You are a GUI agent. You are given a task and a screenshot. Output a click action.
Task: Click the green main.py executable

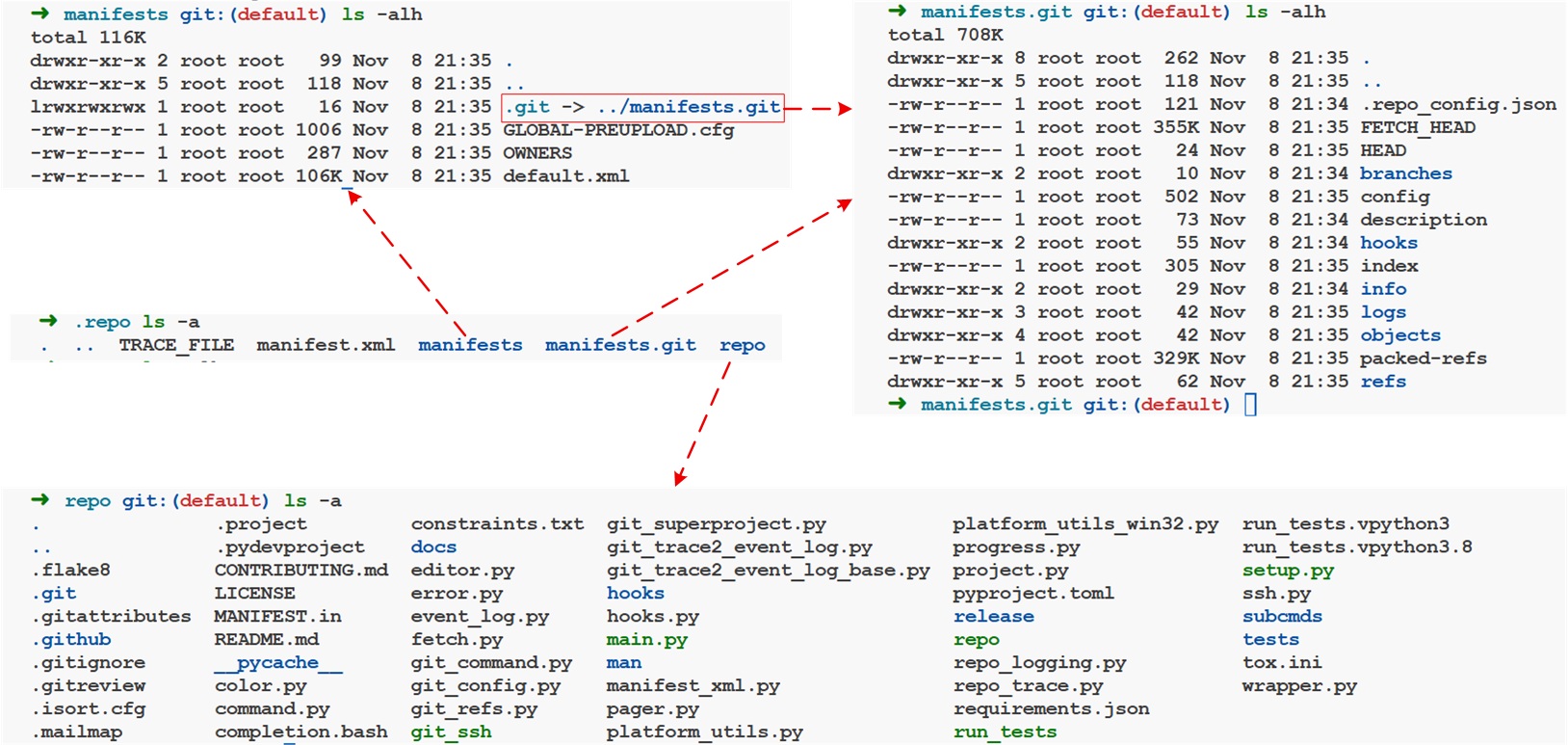click(x=646, y=640)
